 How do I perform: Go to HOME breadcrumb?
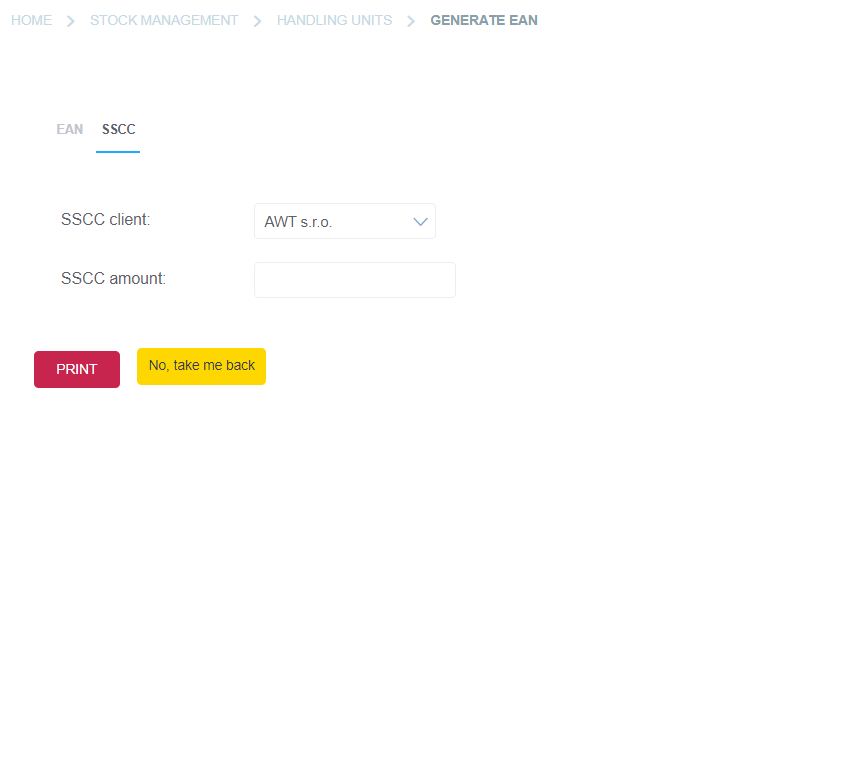coord(31,20)
